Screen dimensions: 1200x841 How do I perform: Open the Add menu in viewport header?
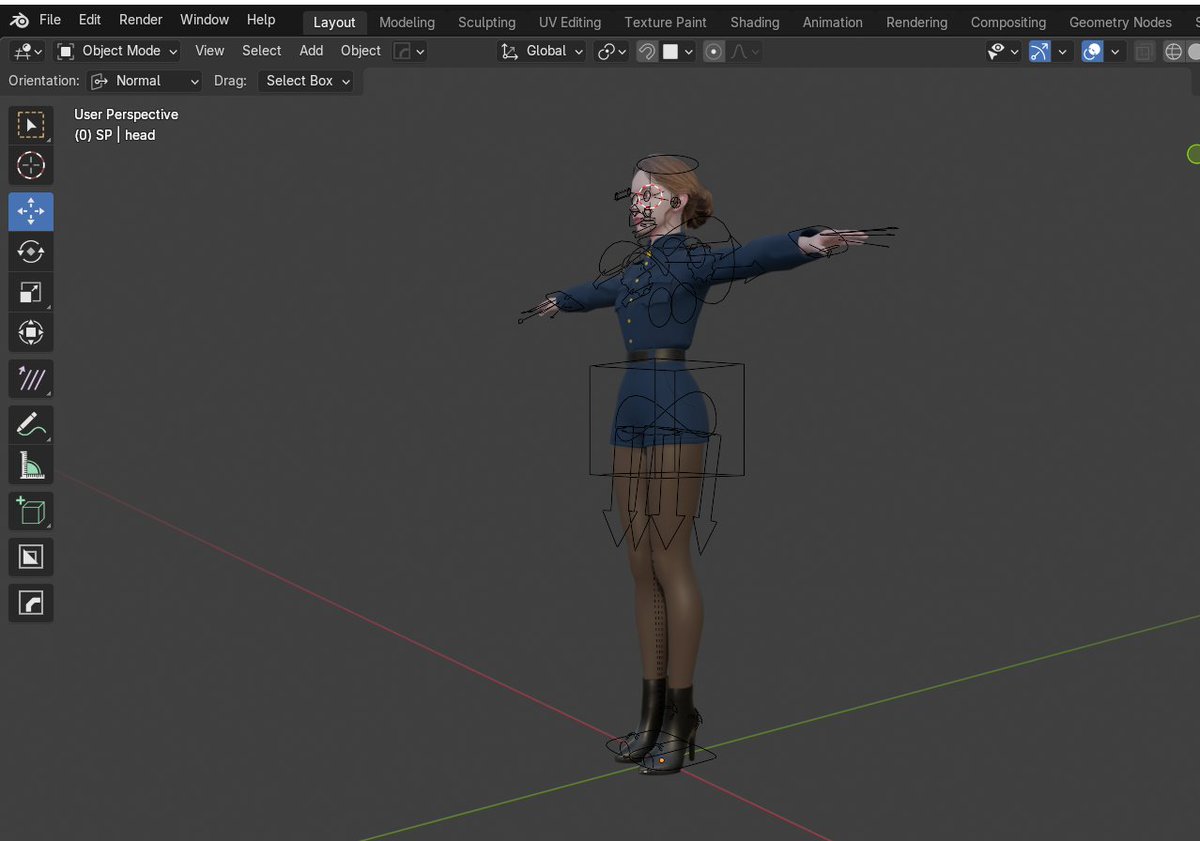click(311, 51)
